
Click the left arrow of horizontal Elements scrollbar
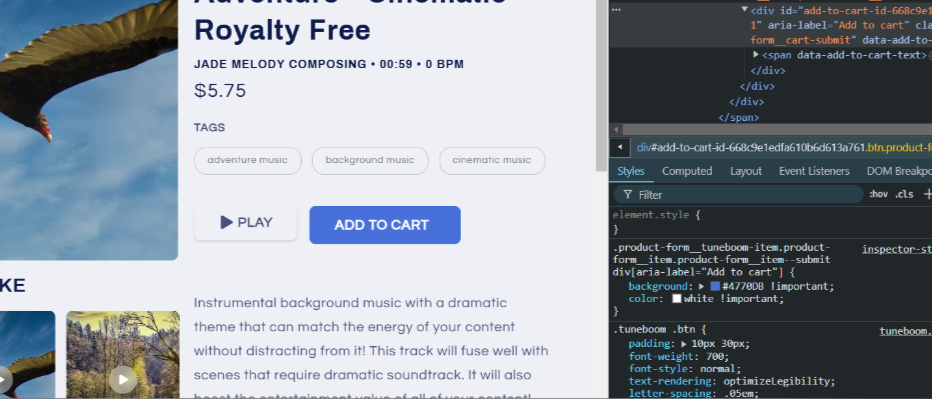616,129
